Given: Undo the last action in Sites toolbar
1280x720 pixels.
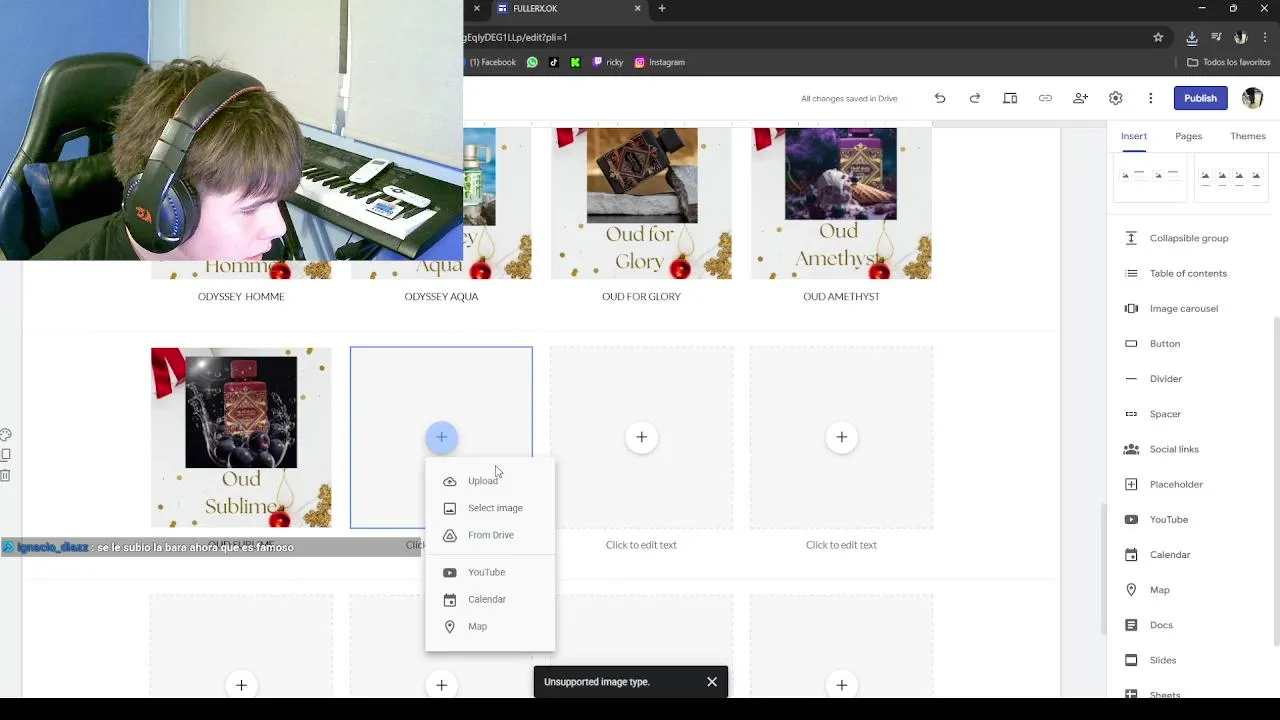Looking at the screenshot, I should [x=940, y=98].
